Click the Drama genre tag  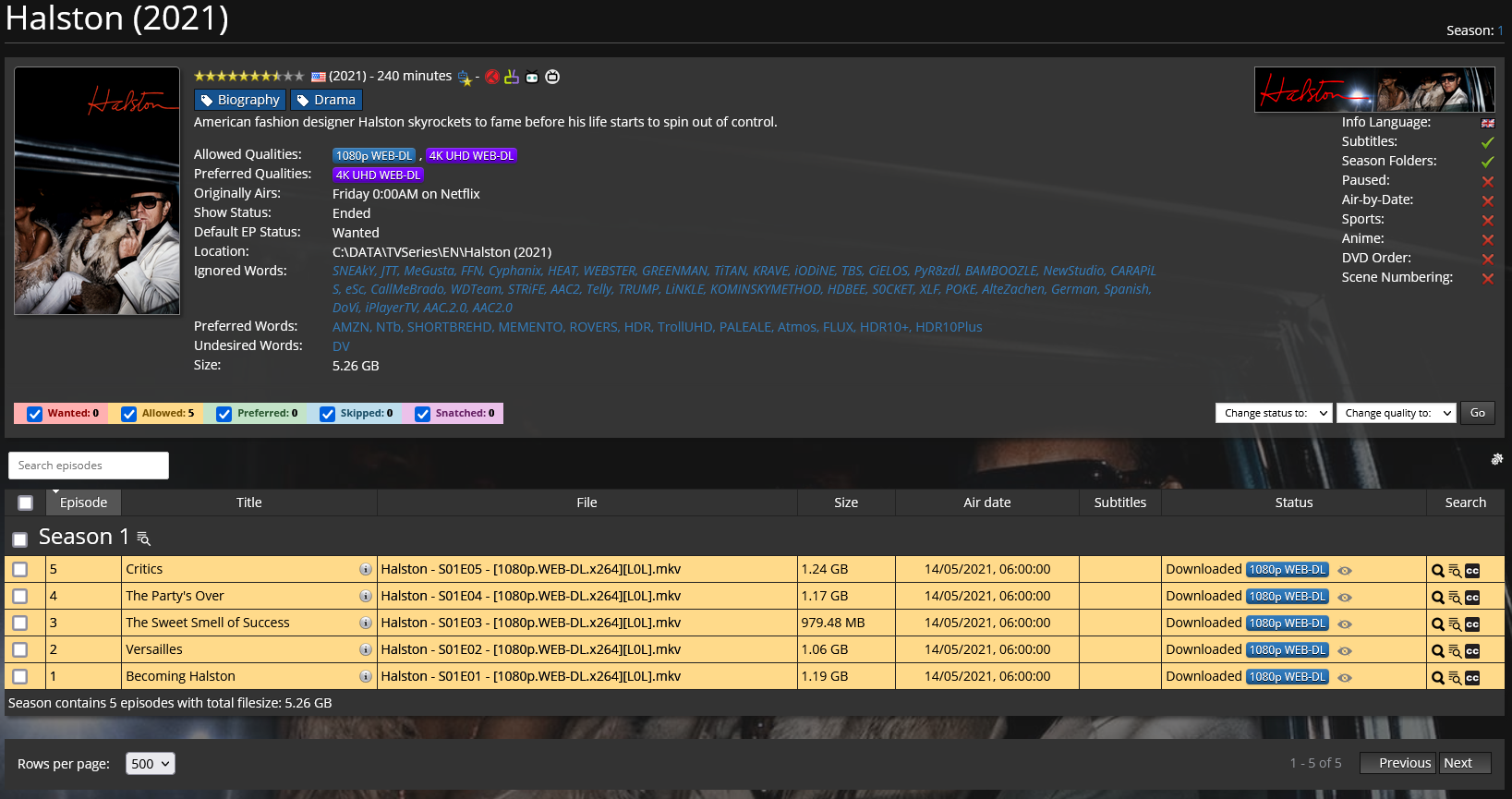coord(326,100)
